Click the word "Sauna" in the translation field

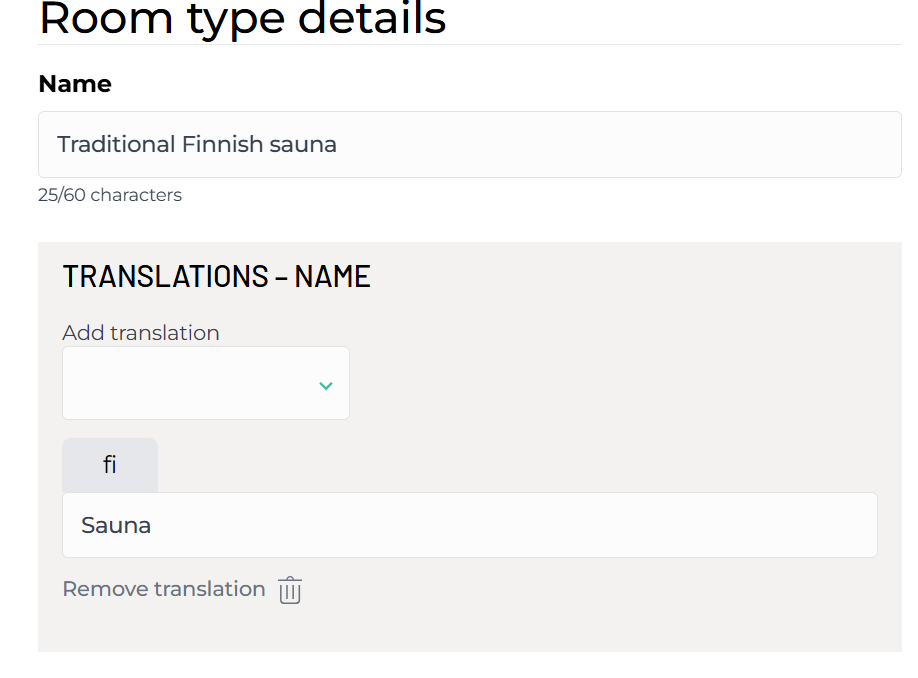tap(116, 525)
